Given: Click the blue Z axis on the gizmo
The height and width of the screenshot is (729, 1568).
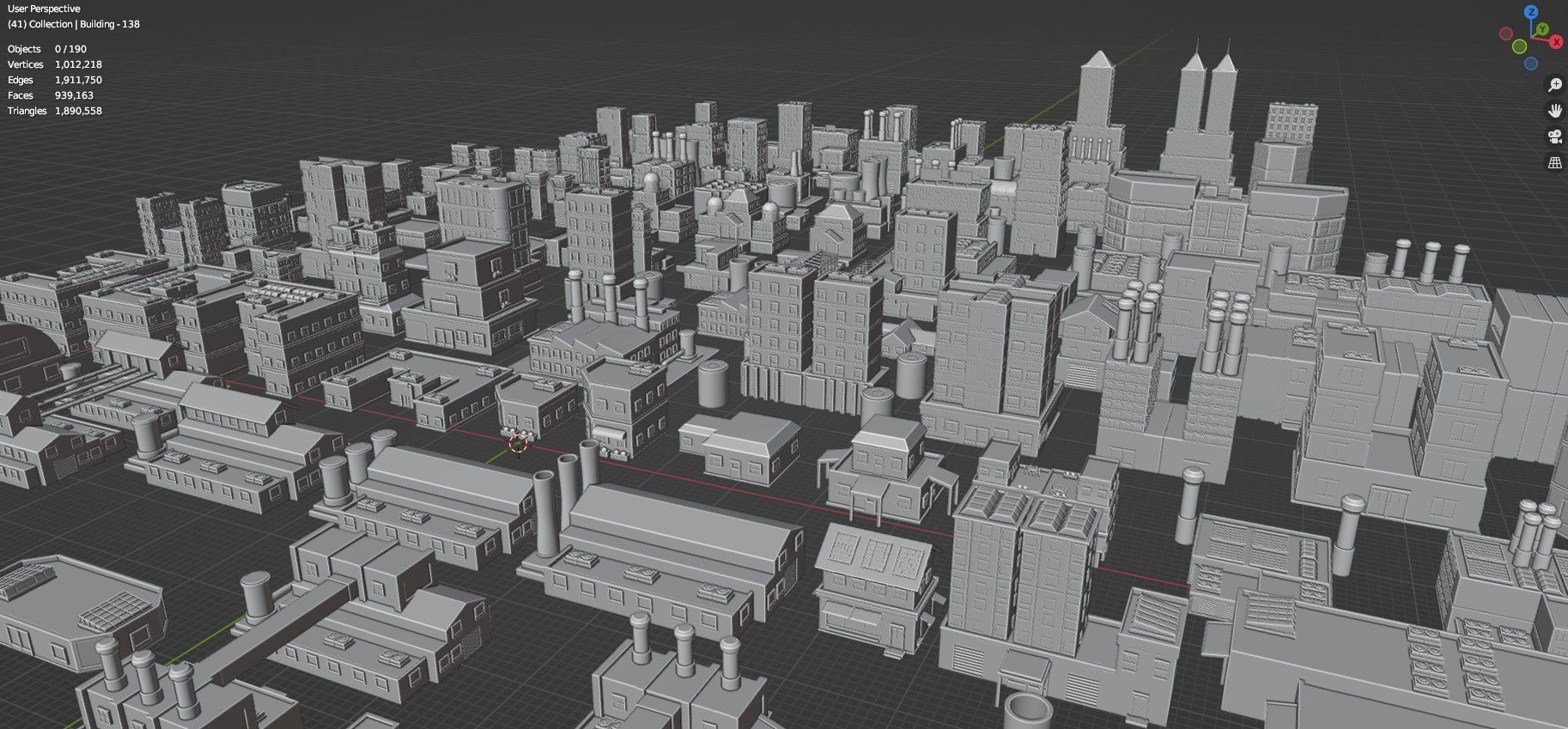Looking at the screenshot, I should [x=1531, y=12].
